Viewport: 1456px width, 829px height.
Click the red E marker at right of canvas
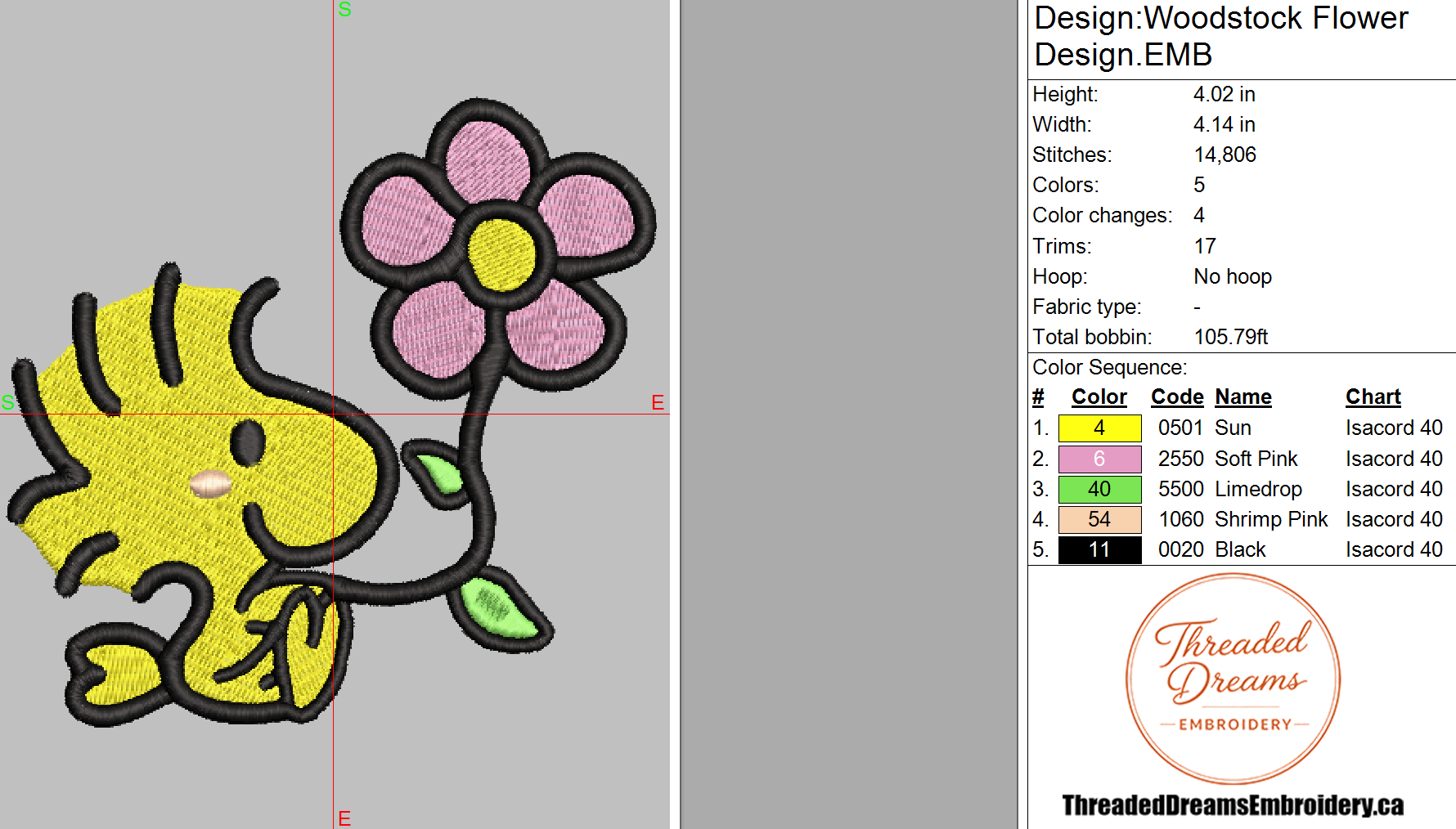pos(658,402)
